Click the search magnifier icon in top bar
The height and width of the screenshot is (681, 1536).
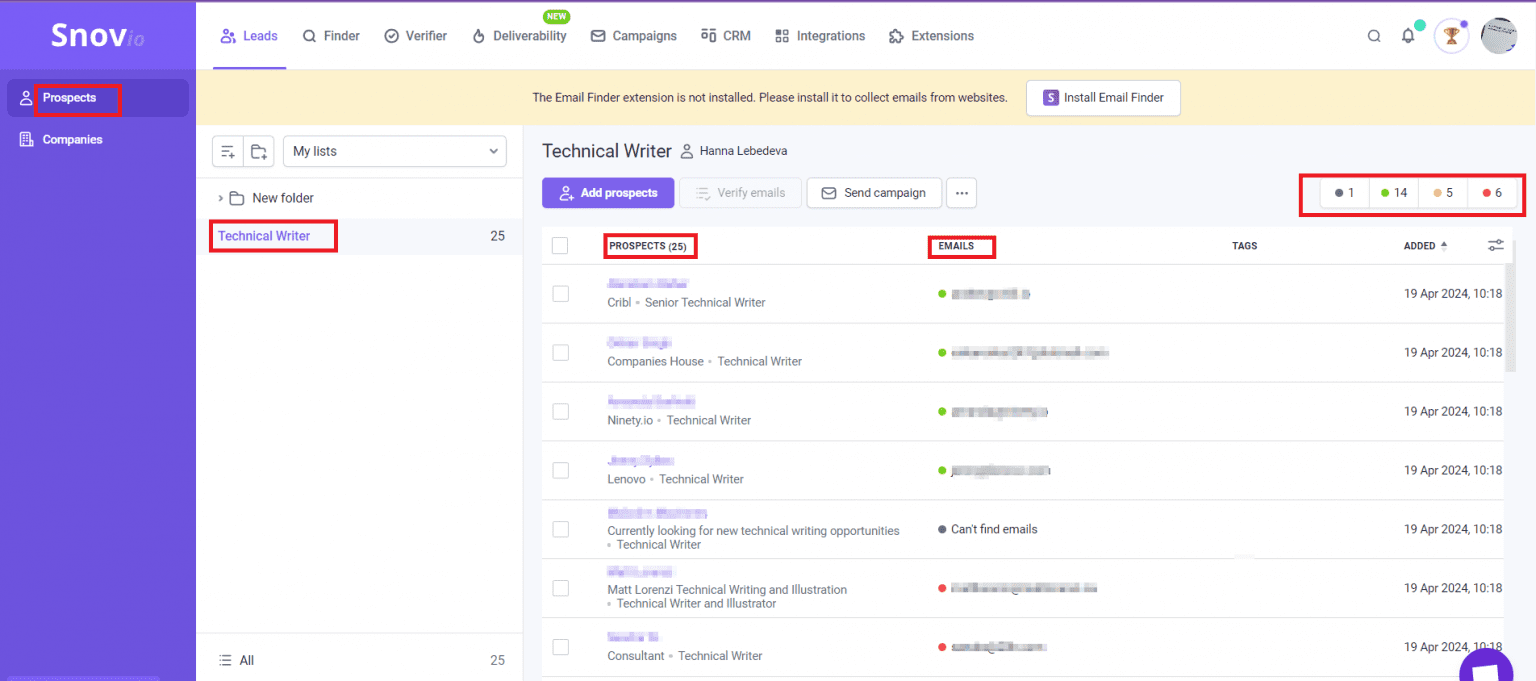(1374, 36)
